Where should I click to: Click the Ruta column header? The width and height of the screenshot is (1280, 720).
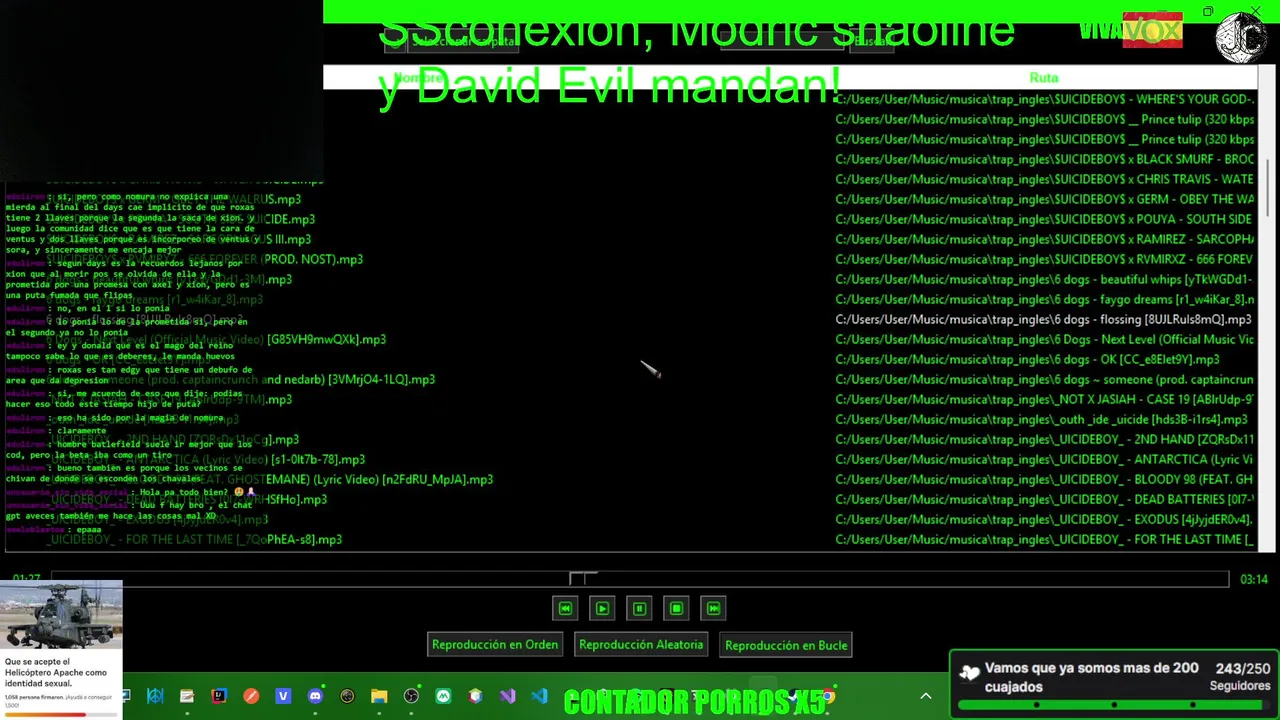[1043, 77]
